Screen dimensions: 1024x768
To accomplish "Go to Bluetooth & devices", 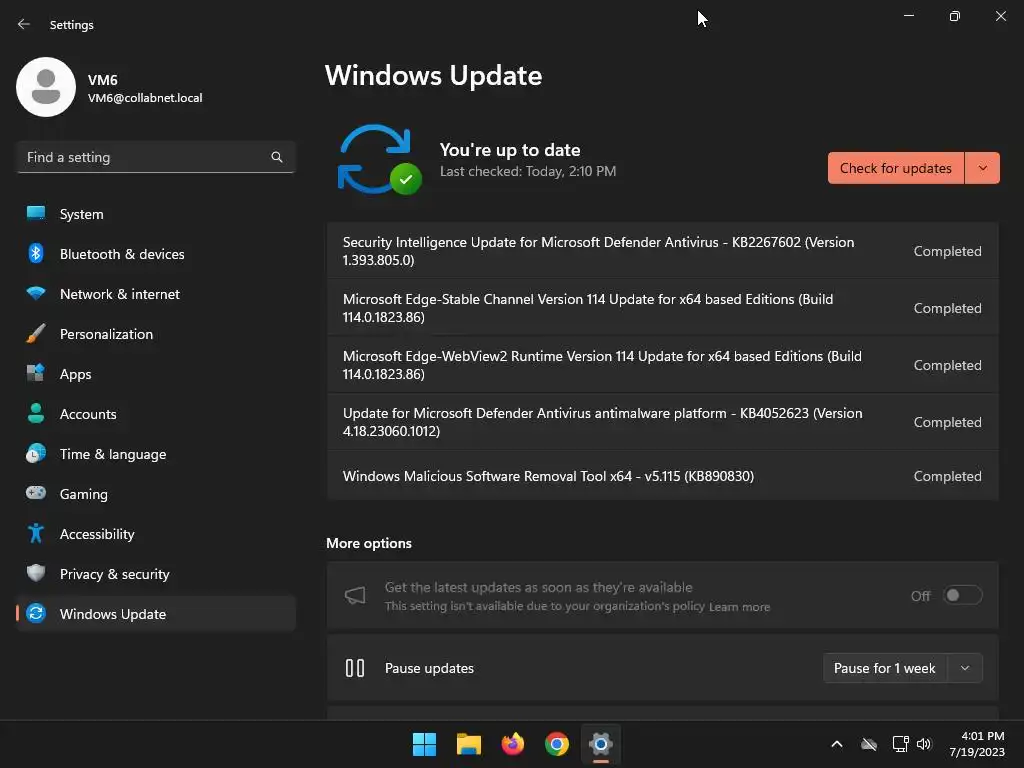I will point(155,253).
